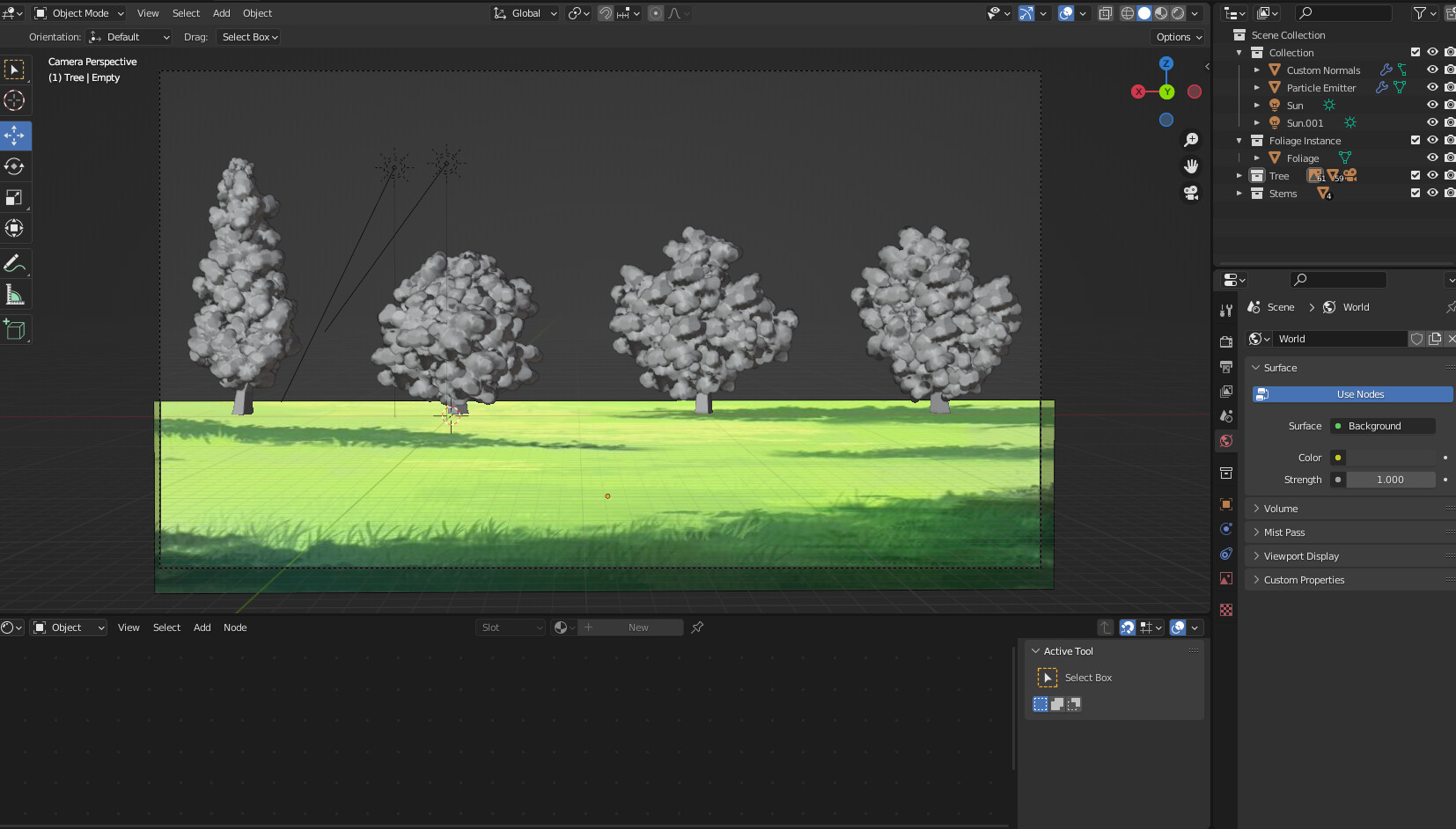Switch to Texture Properties tab
Image resolution: width=1456 pixels, height=829 pixels.
click(x=1226, y=609)
